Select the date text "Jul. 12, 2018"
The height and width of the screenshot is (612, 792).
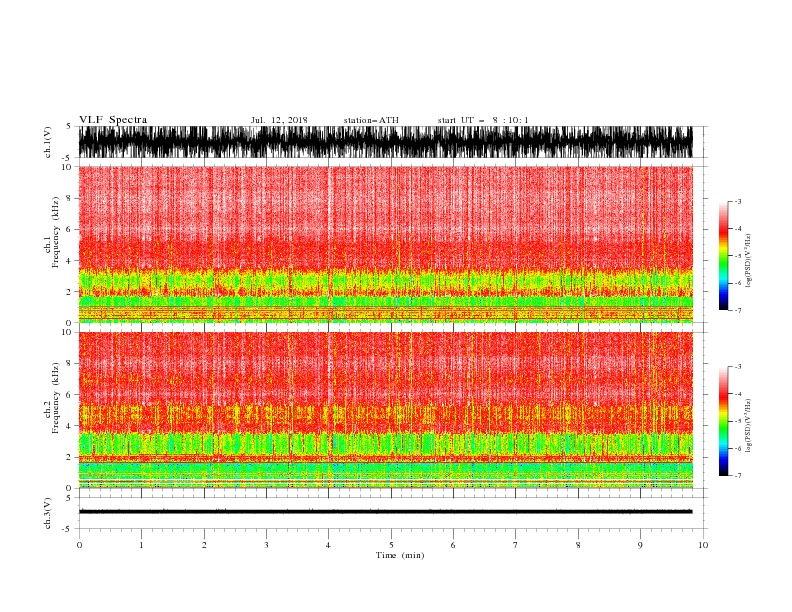pyautogui.click(x=279, y=120)
